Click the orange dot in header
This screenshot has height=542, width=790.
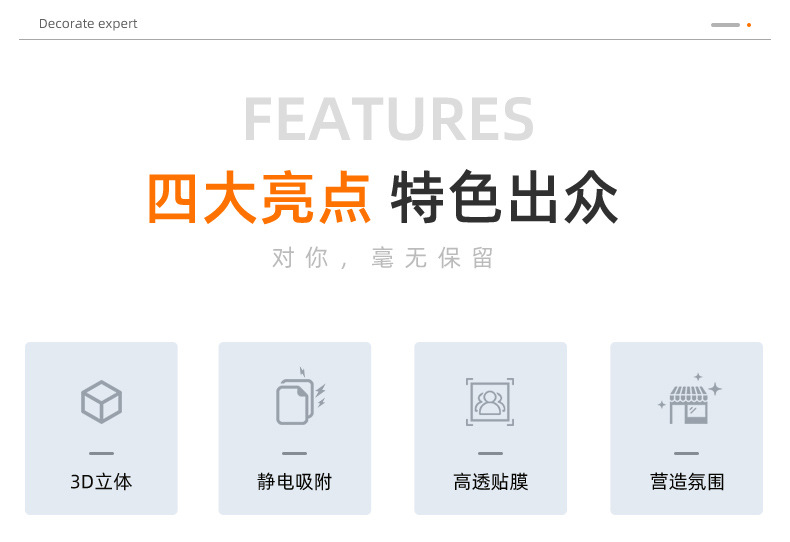point(749,25)
